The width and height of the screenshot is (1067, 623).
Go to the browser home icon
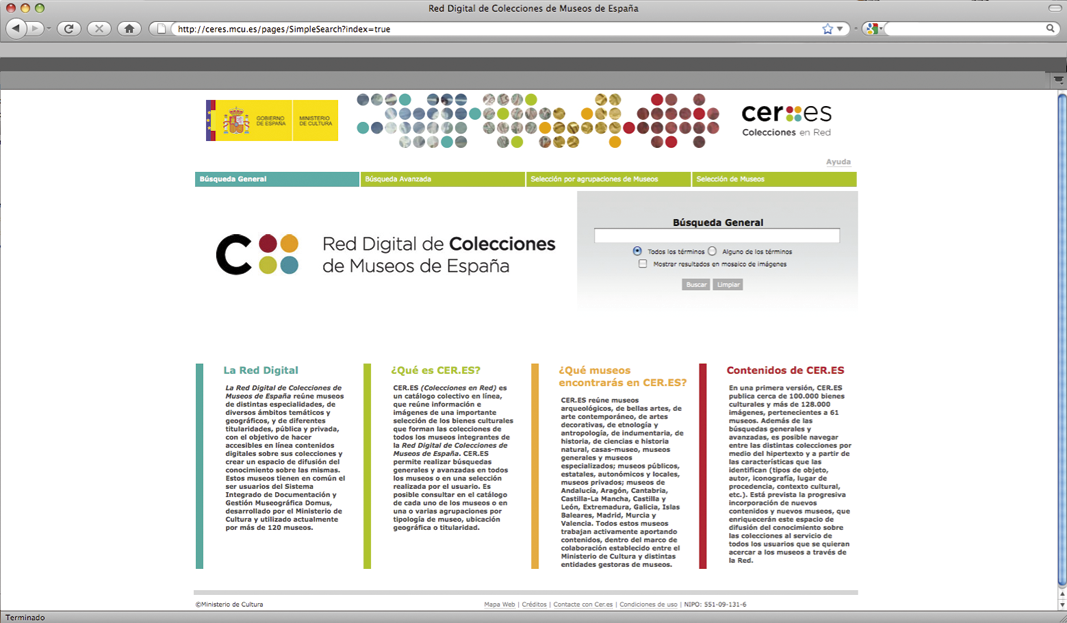(129, 29)
